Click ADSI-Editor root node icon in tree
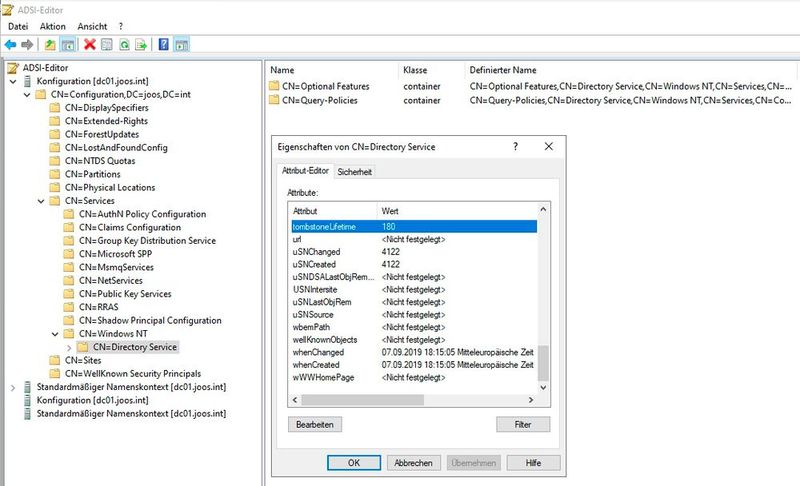 click(x=13, y=68)
